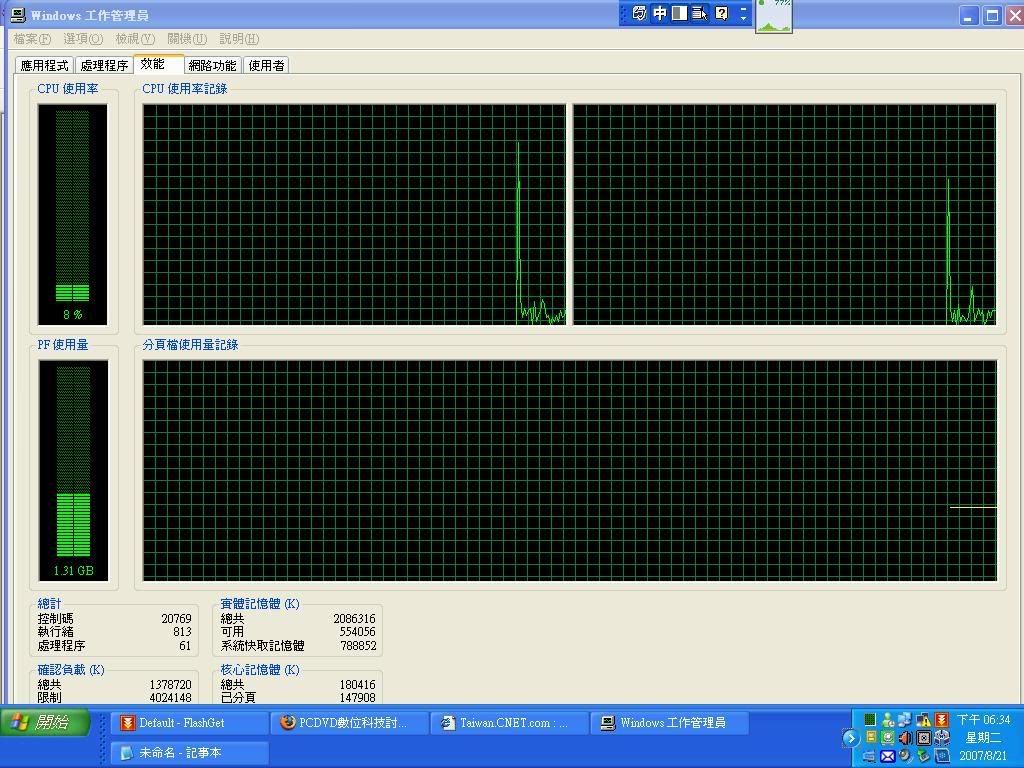Click the orange FlashGet tray icon

click(x=941, y=720)
